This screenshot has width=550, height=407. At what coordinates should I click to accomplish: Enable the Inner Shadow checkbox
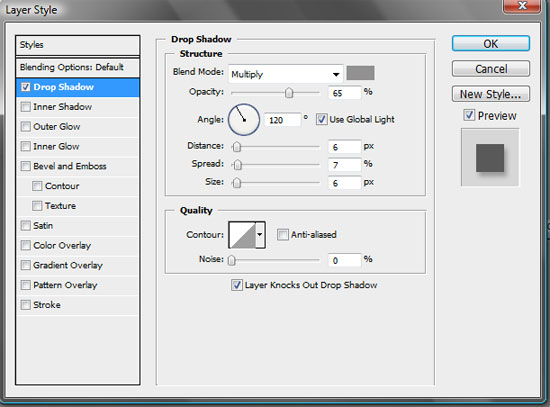coord(26,107)
